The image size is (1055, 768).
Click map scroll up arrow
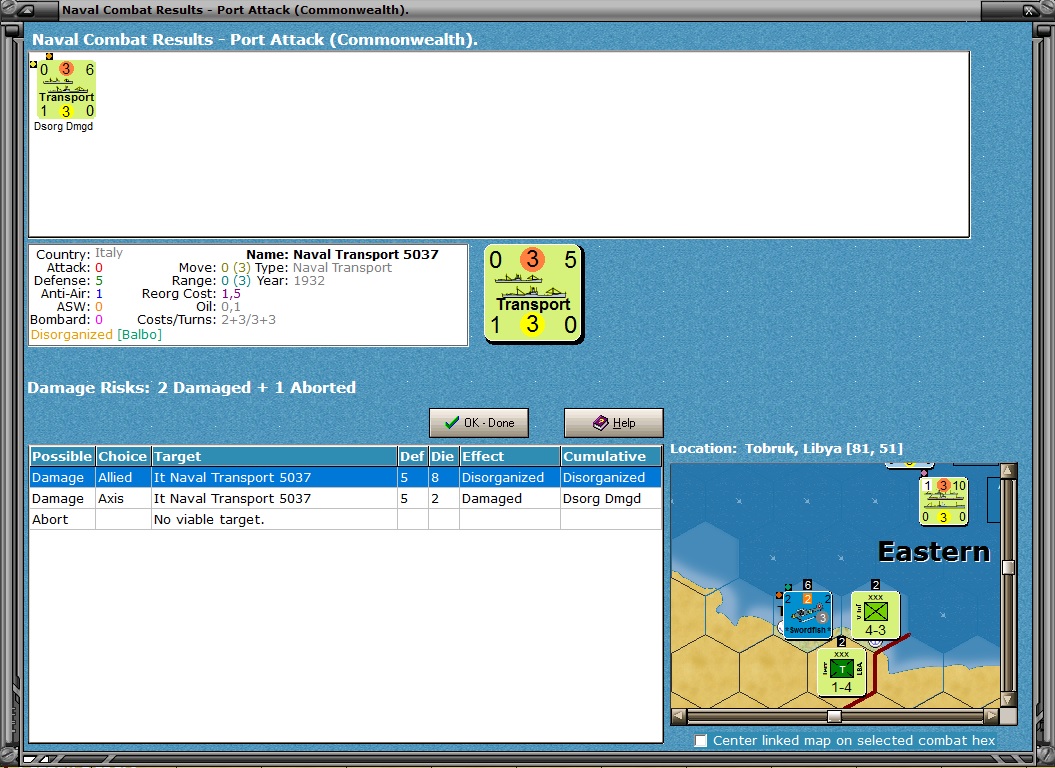pyautogui.click(x=1008, y=470)
